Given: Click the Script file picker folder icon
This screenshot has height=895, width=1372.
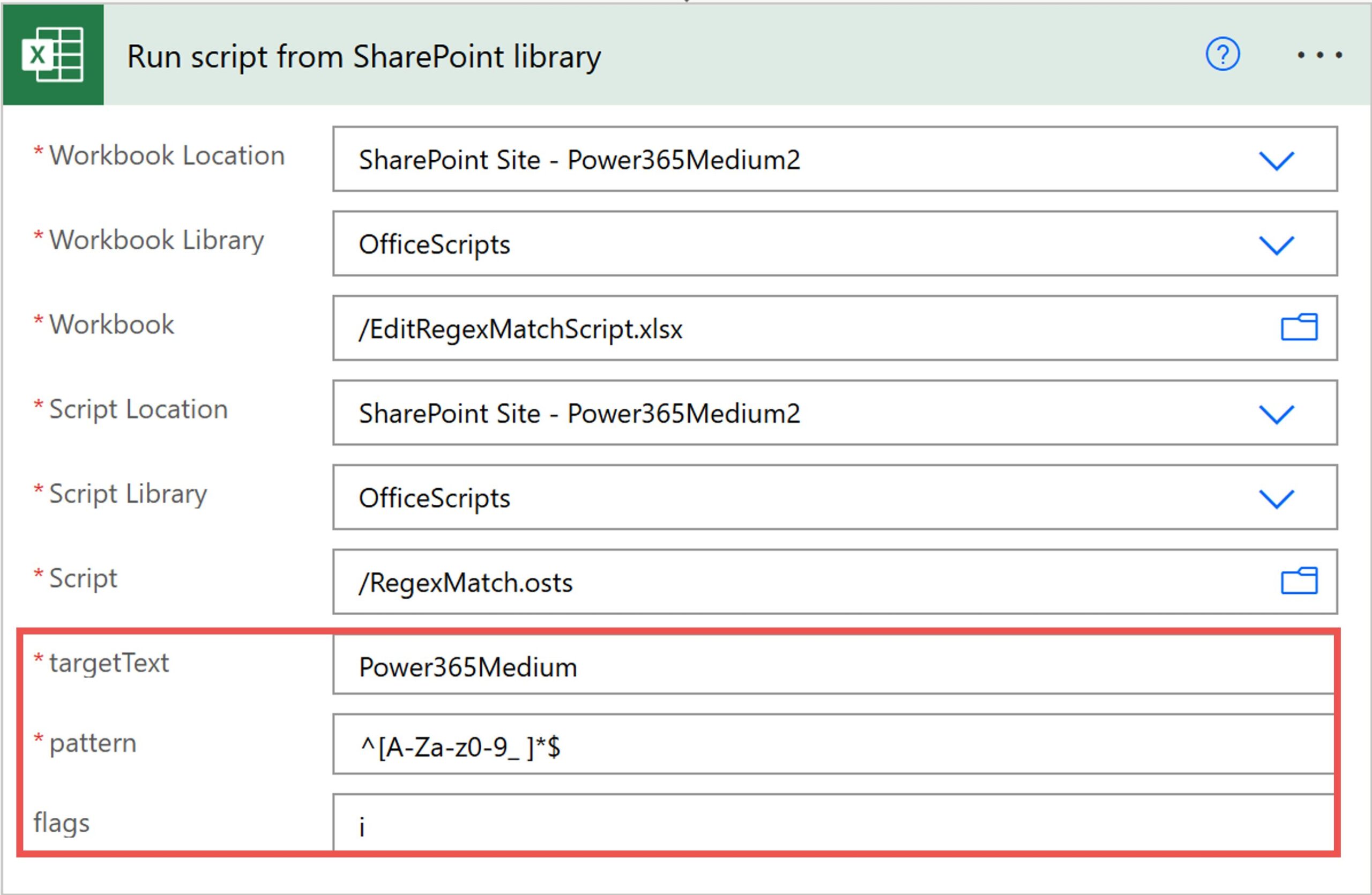Looking at the screenshot, I should 1299,581.
